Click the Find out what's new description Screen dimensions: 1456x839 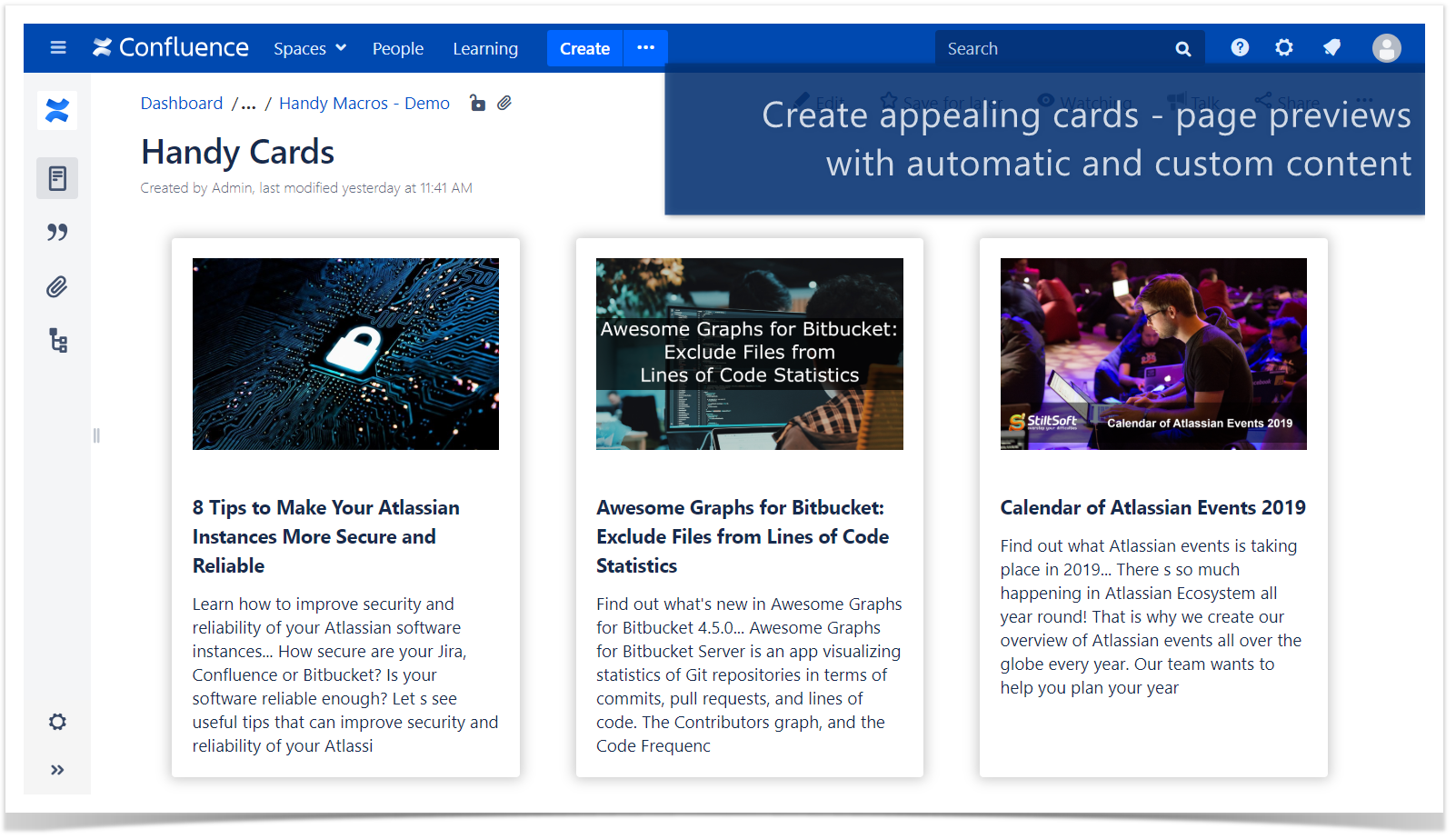(750, 674)
